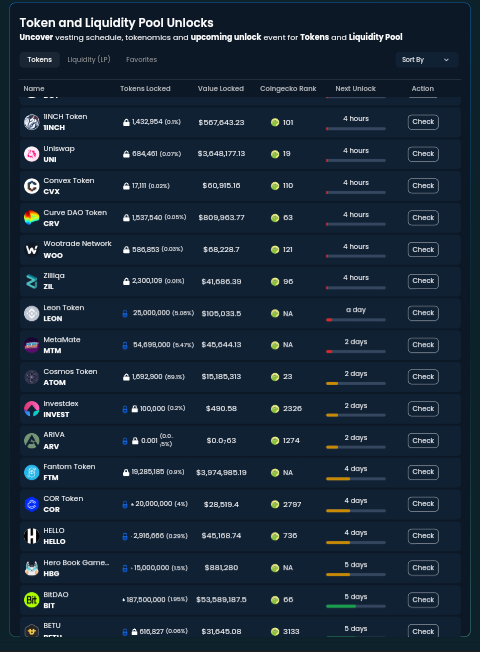Click Check button for Curve DAO Token
The height and width of the screenshot is (652, 480).
click(423, 218)
